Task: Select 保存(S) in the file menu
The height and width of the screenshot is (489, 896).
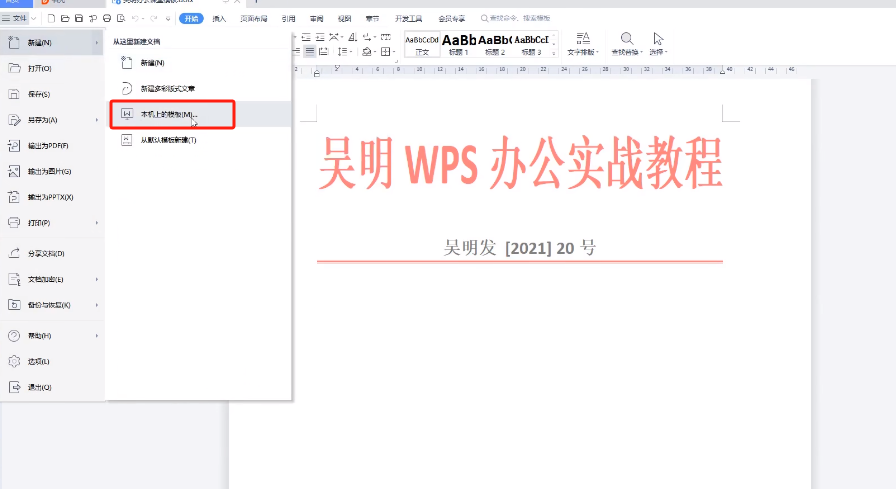Action: 51,94
